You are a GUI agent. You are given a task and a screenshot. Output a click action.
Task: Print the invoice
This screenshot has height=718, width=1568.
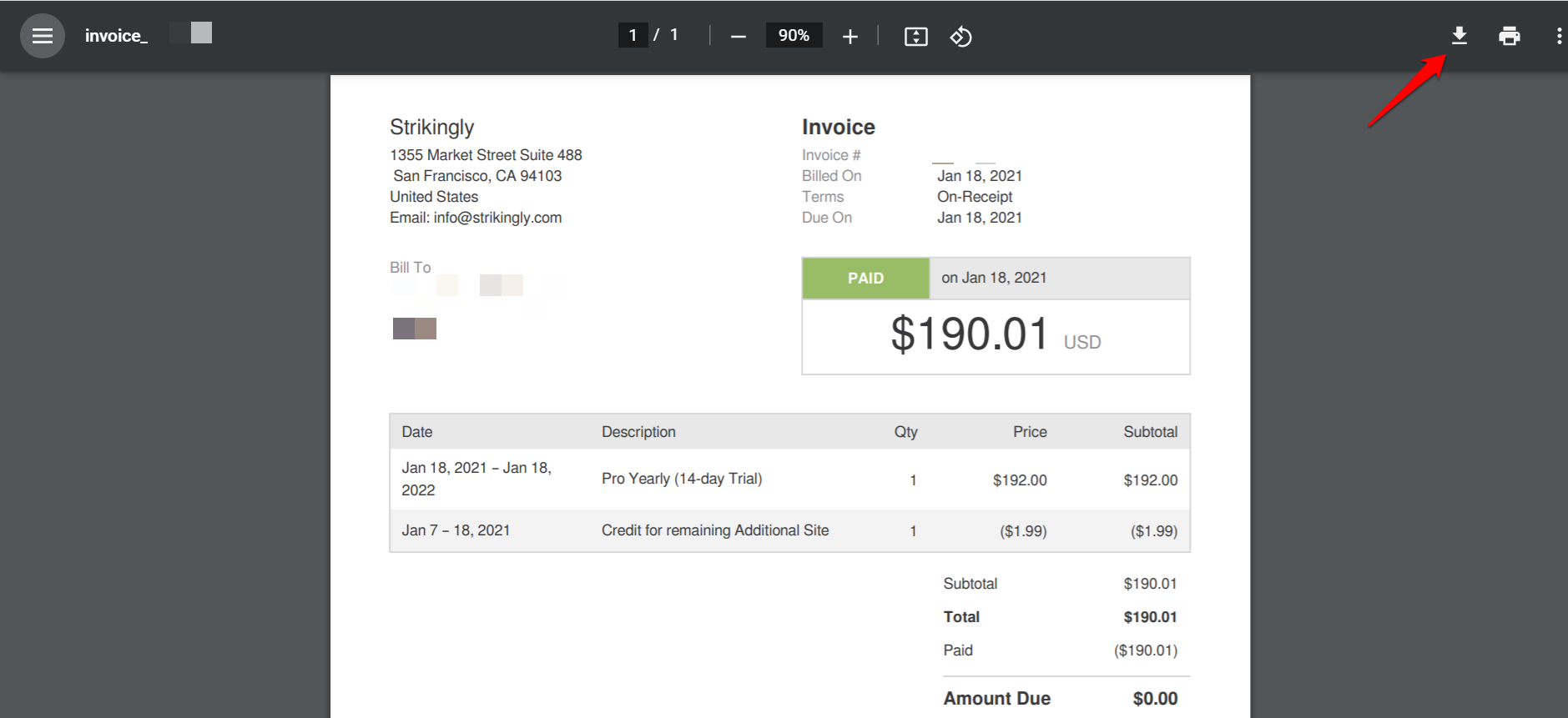[x=1510, y=36]
